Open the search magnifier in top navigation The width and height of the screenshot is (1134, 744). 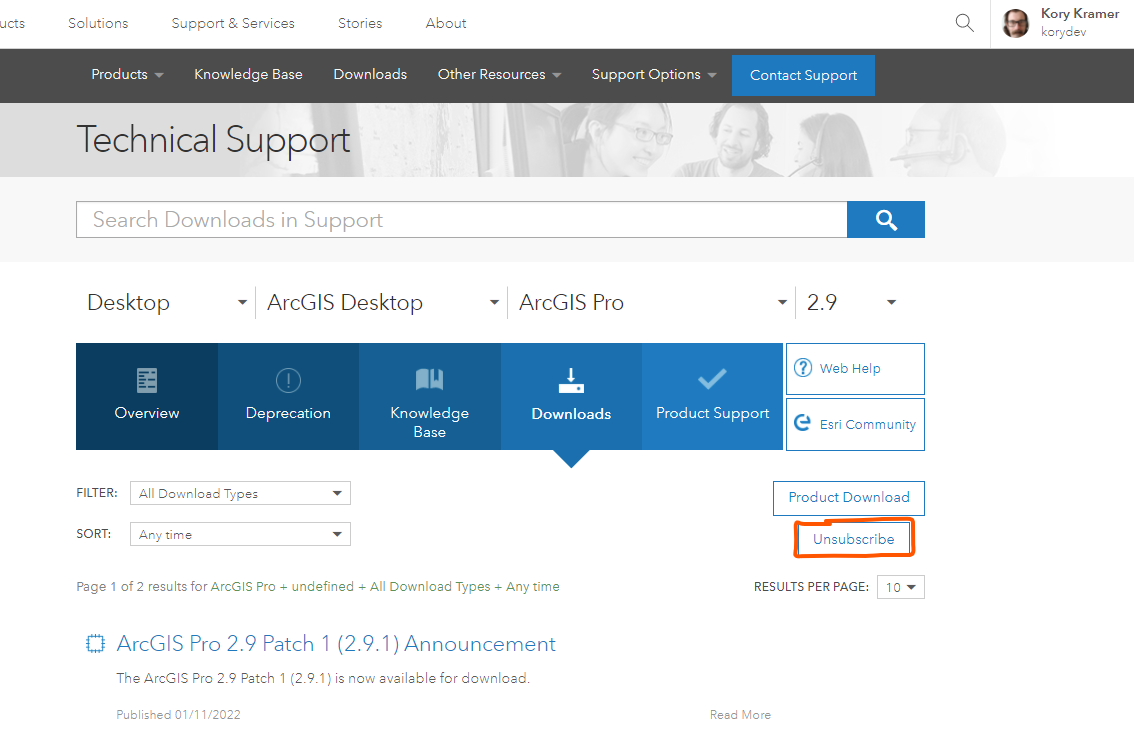(963, 22)
